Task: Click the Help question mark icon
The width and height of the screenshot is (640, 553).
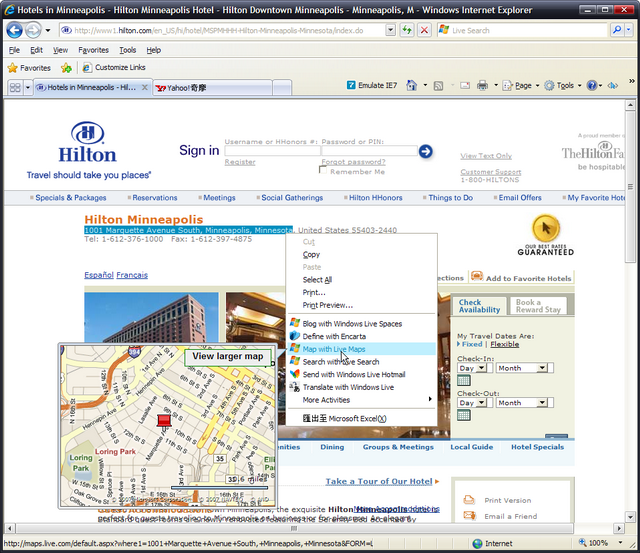Action: tap(592, 85)
